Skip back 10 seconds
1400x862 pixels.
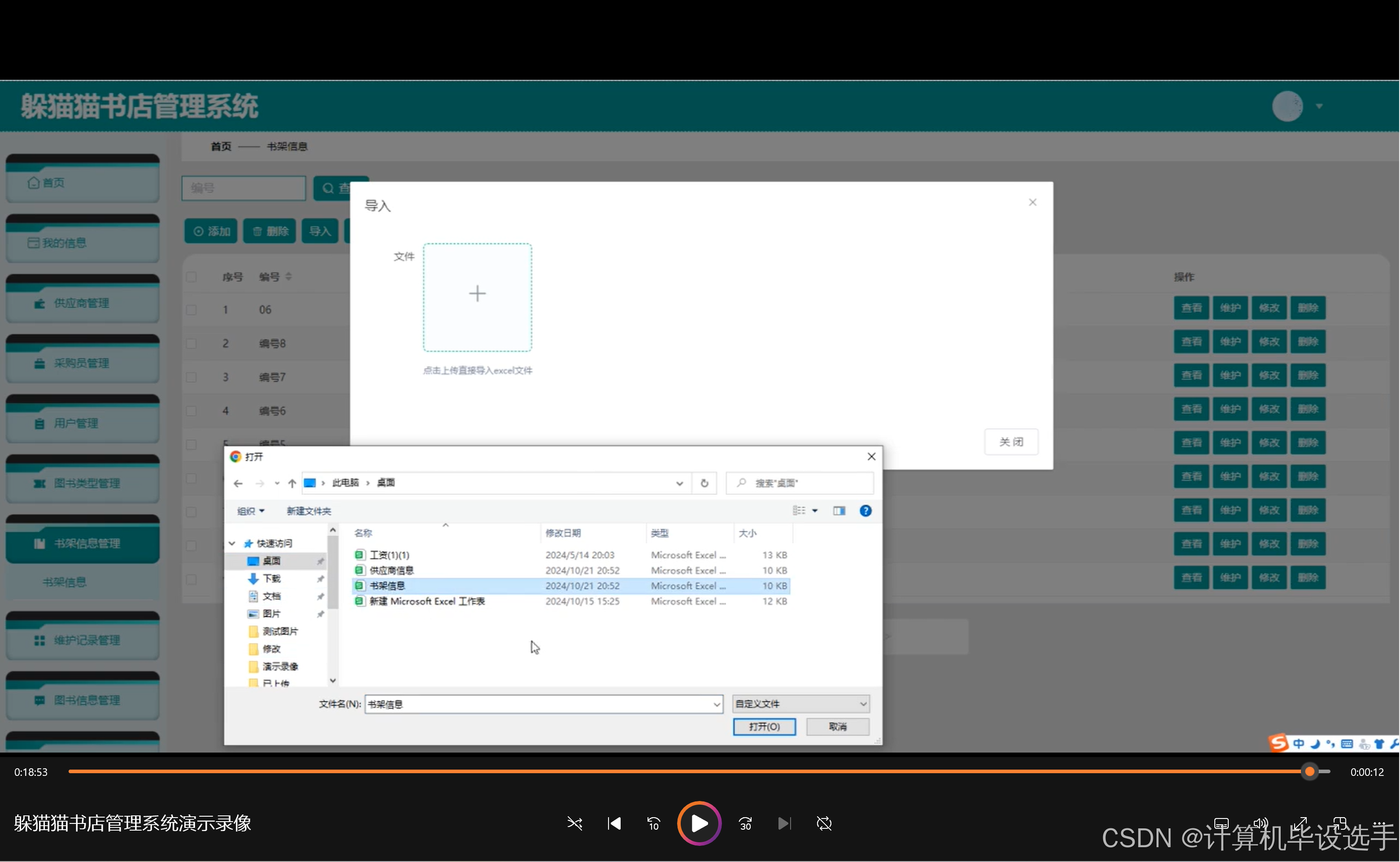click(x=653, y=823)
